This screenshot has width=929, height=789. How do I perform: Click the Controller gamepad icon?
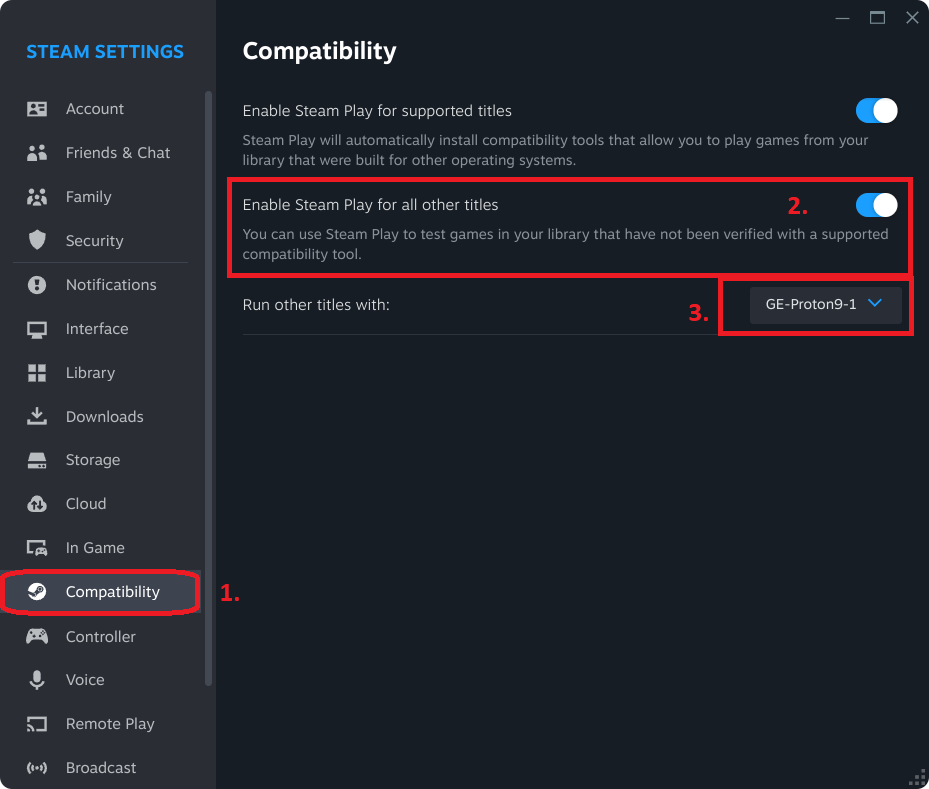tap(37, 637)
